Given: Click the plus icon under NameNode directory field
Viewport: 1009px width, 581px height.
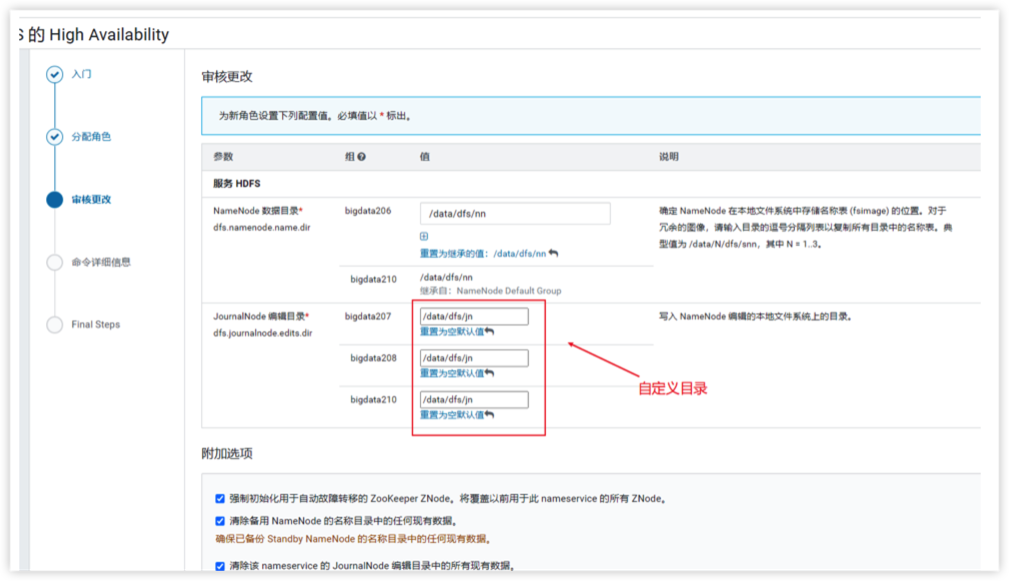Looking at the screenshot, I should pyautogui.click(x=424, y=237).
